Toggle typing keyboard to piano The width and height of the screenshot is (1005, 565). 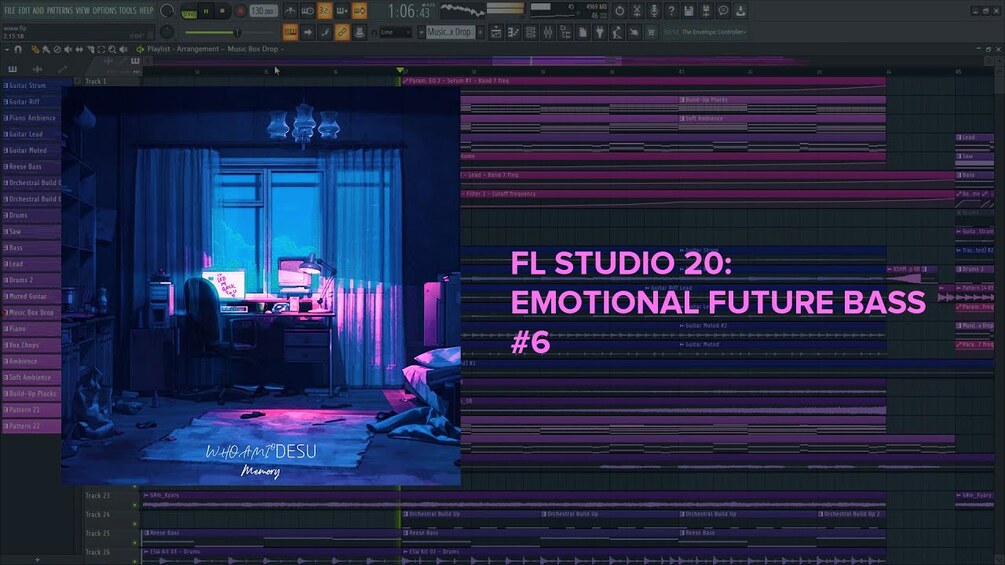tap(290, 32)
